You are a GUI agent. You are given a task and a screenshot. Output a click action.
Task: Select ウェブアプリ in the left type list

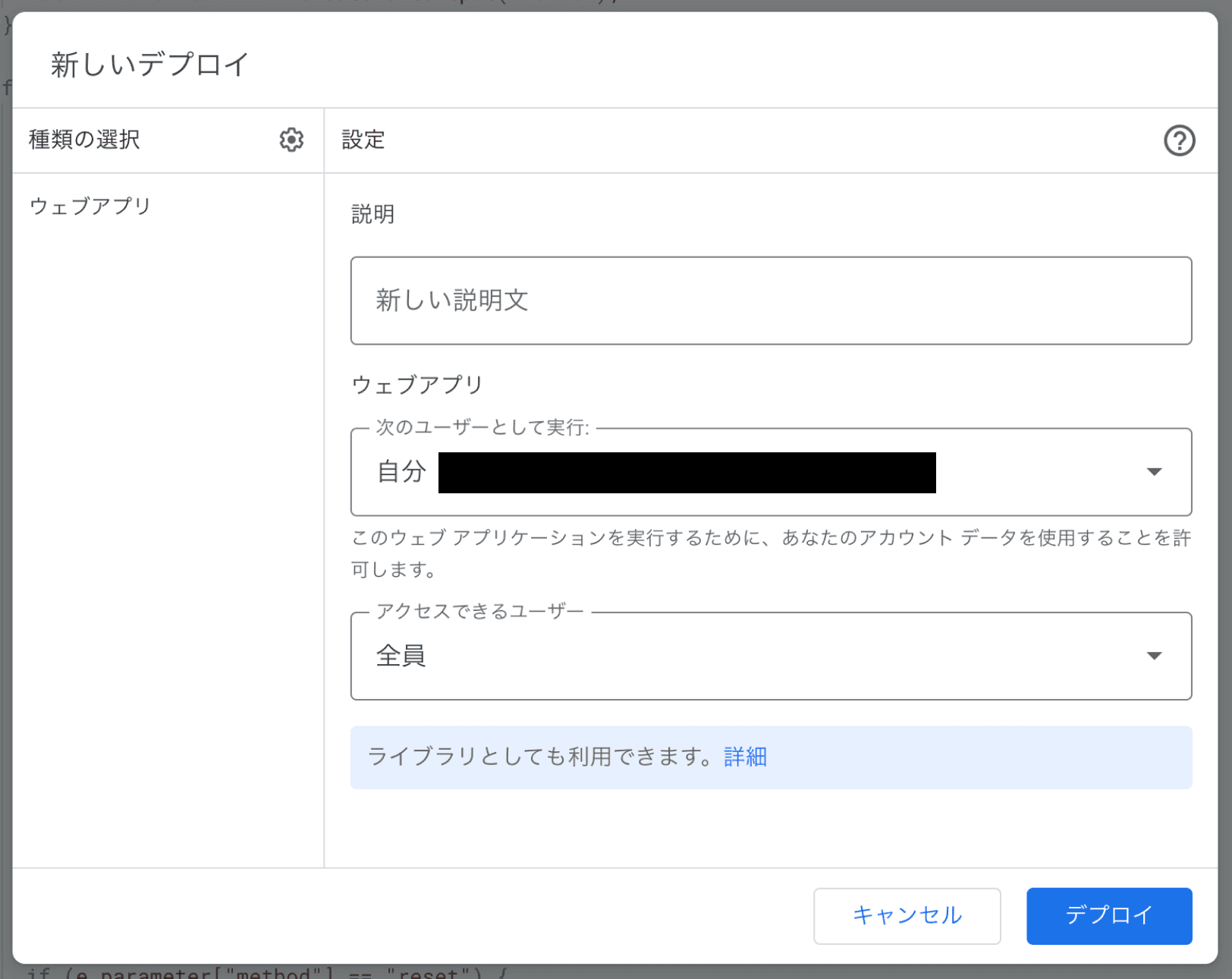pyautogui.click(x=90, y=206)
